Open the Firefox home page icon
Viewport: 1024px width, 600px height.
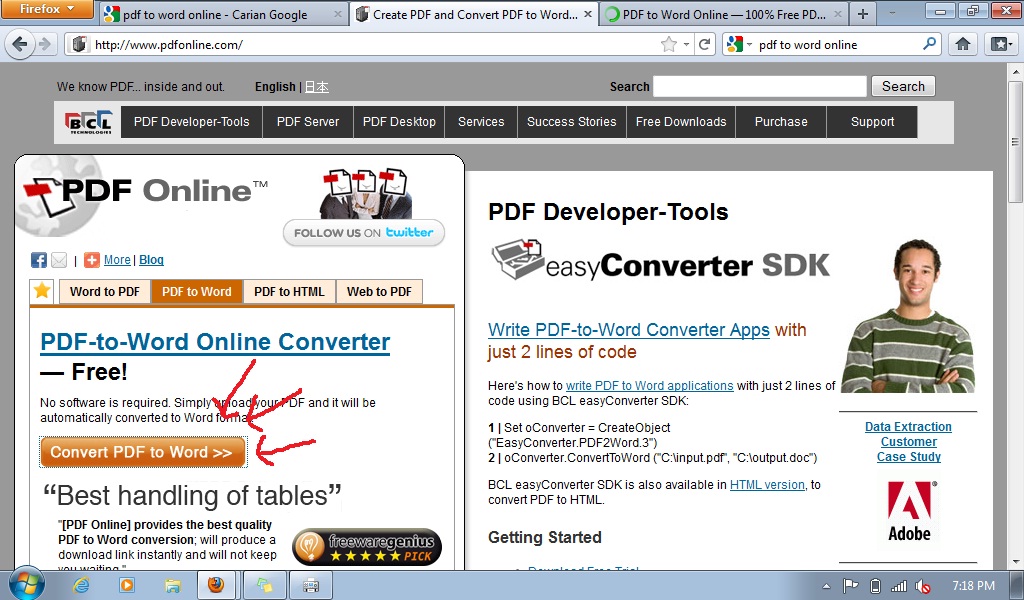pyautogui.click(x=963, y=44)
